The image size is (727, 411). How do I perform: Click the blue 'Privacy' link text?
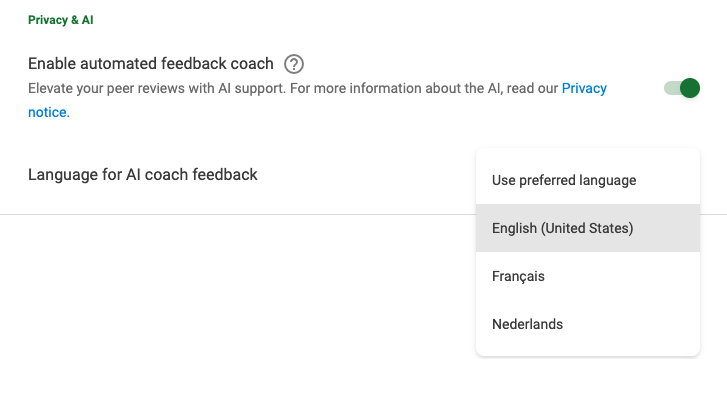[x=584, y=88]
